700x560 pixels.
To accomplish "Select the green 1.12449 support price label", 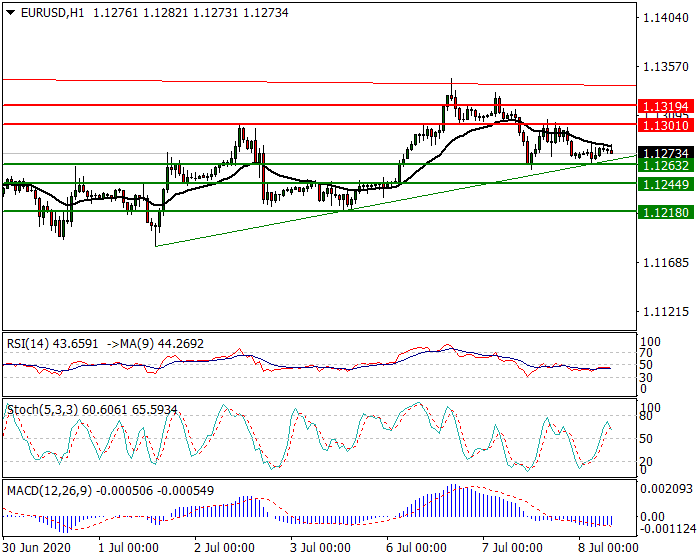I will (x=666, y=184).
